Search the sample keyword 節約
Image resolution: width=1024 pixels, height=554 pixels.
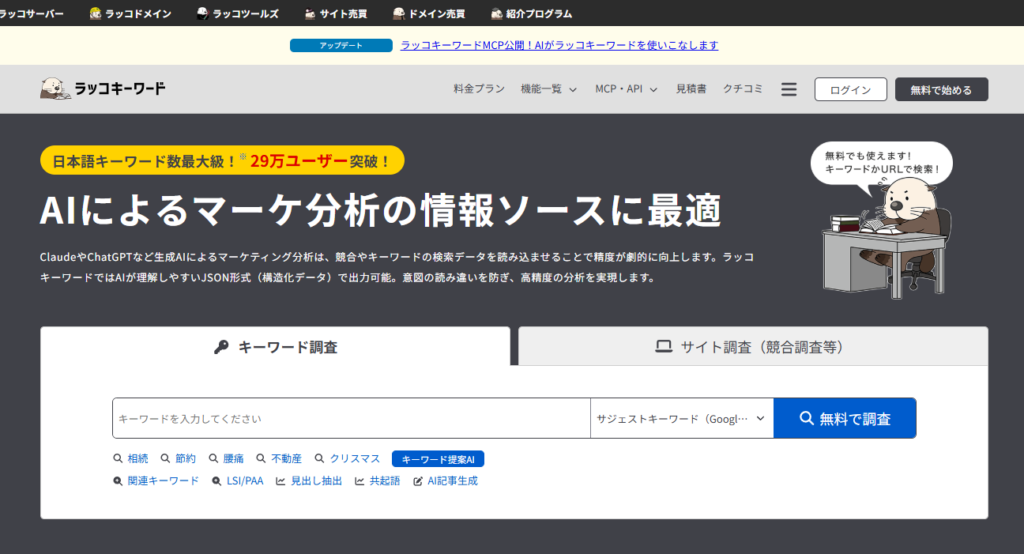tap(178, 459)
